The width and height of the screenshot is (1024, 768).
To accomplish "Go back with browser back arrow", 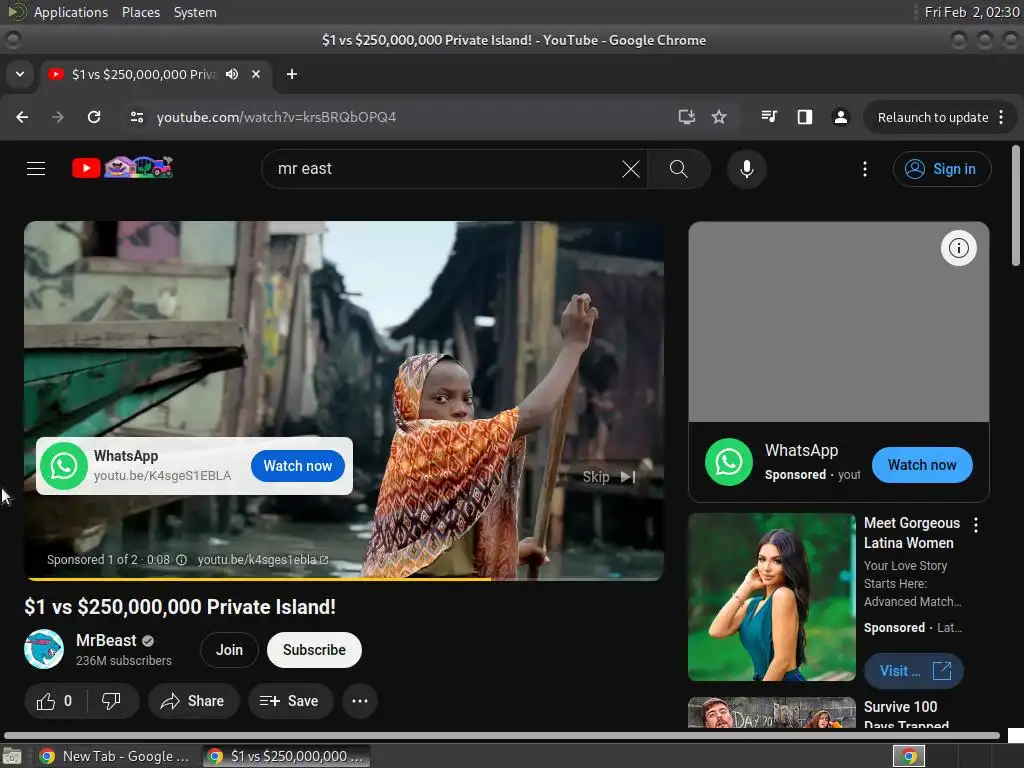I will tap(22, 117).
